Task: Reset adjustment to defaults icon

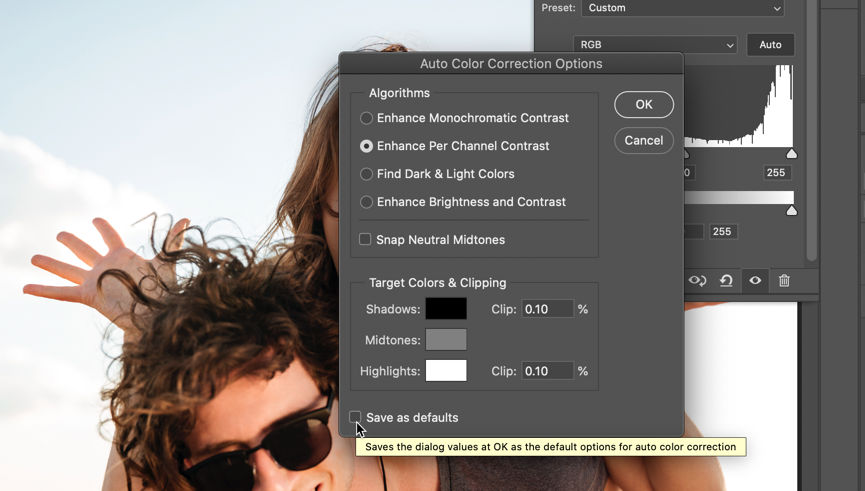Action: 727,281
